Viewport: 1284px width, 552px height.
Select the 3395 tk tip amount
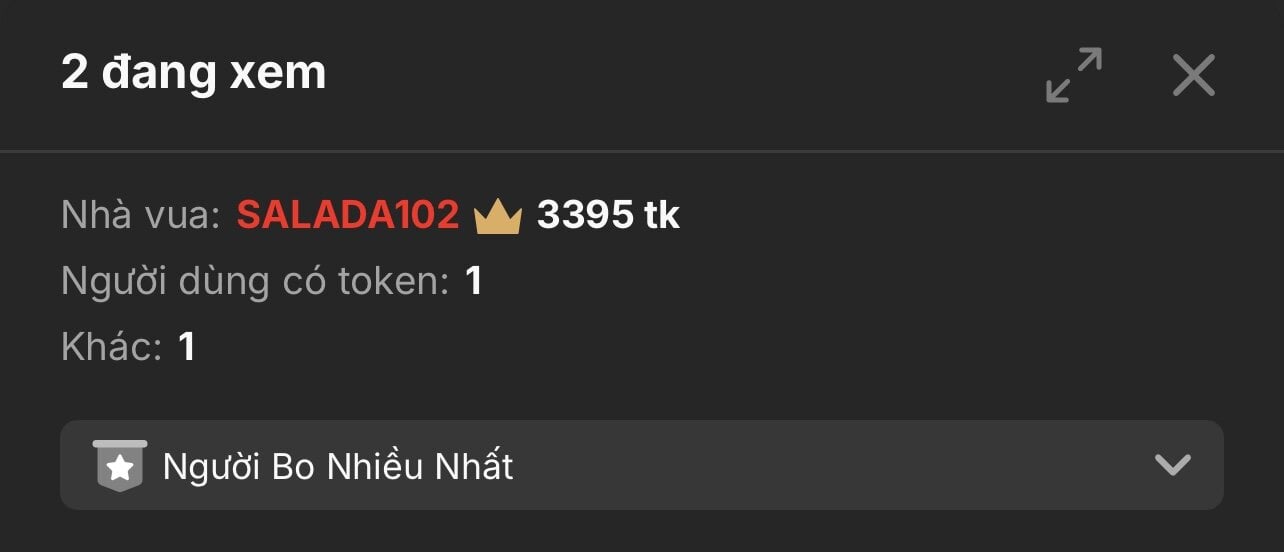coord(608,215)
